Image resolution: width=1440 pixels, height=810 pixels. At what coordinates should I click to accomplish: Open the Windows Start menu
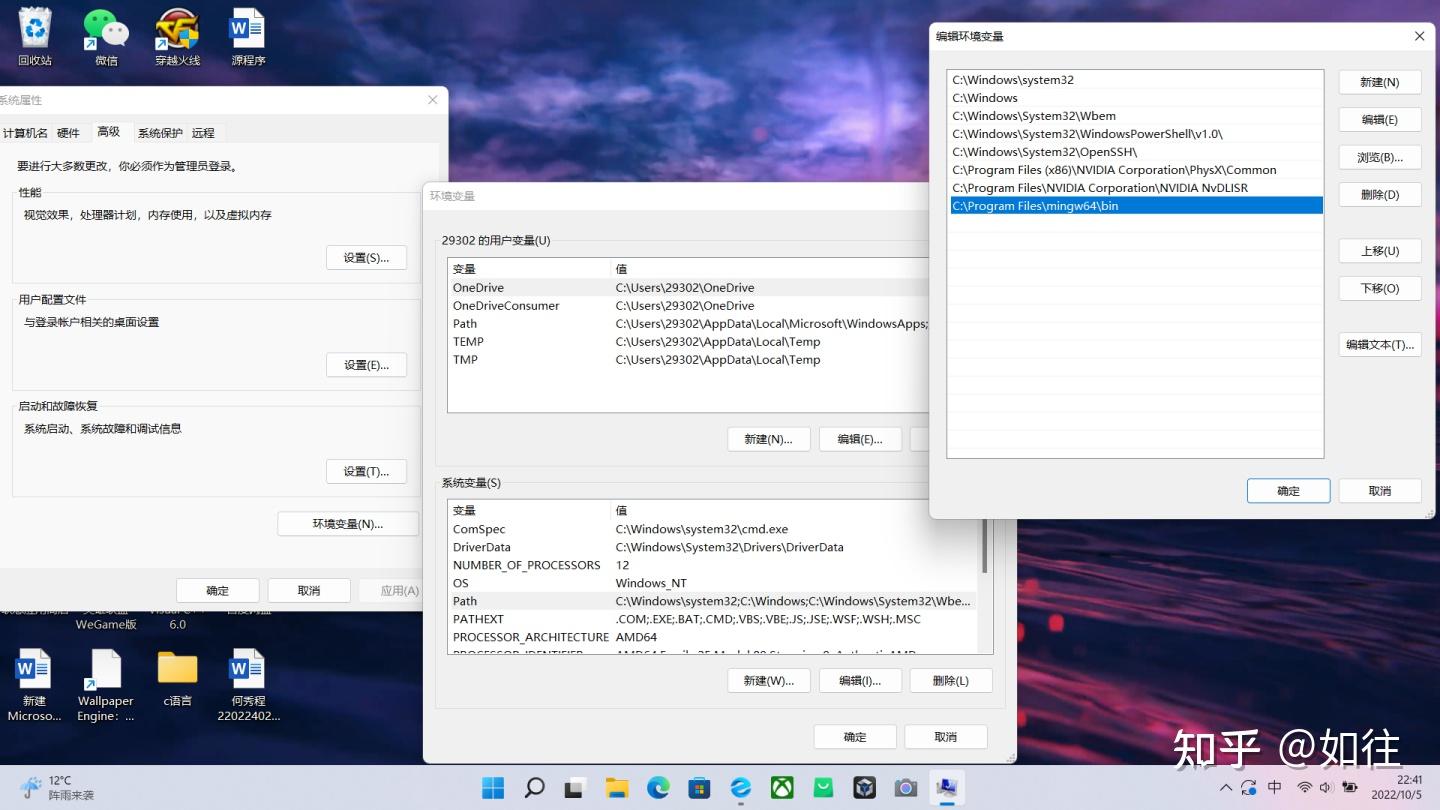[492, 787]
